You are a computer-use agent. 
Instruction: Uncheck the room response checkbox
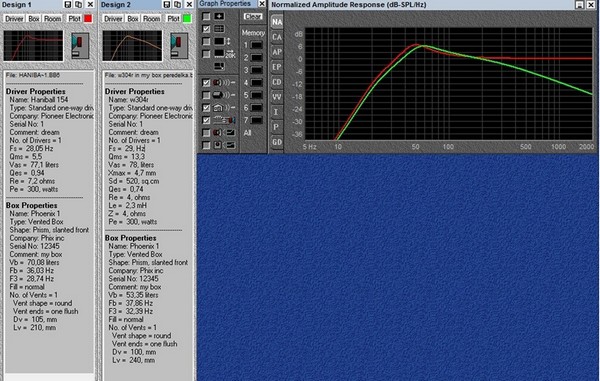click(206, 107)
